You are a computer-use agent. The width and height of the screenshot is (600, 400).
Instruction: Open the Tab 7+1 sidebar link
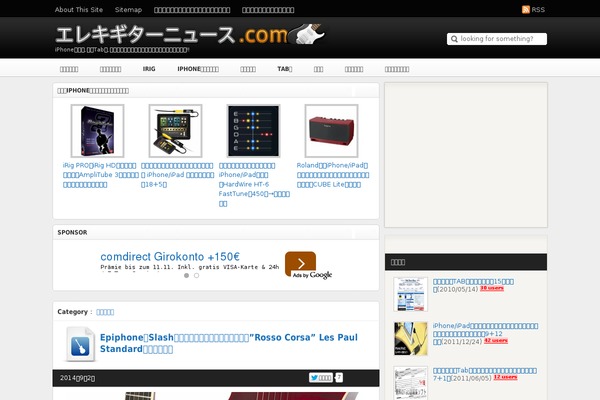(x=485, y=374)
